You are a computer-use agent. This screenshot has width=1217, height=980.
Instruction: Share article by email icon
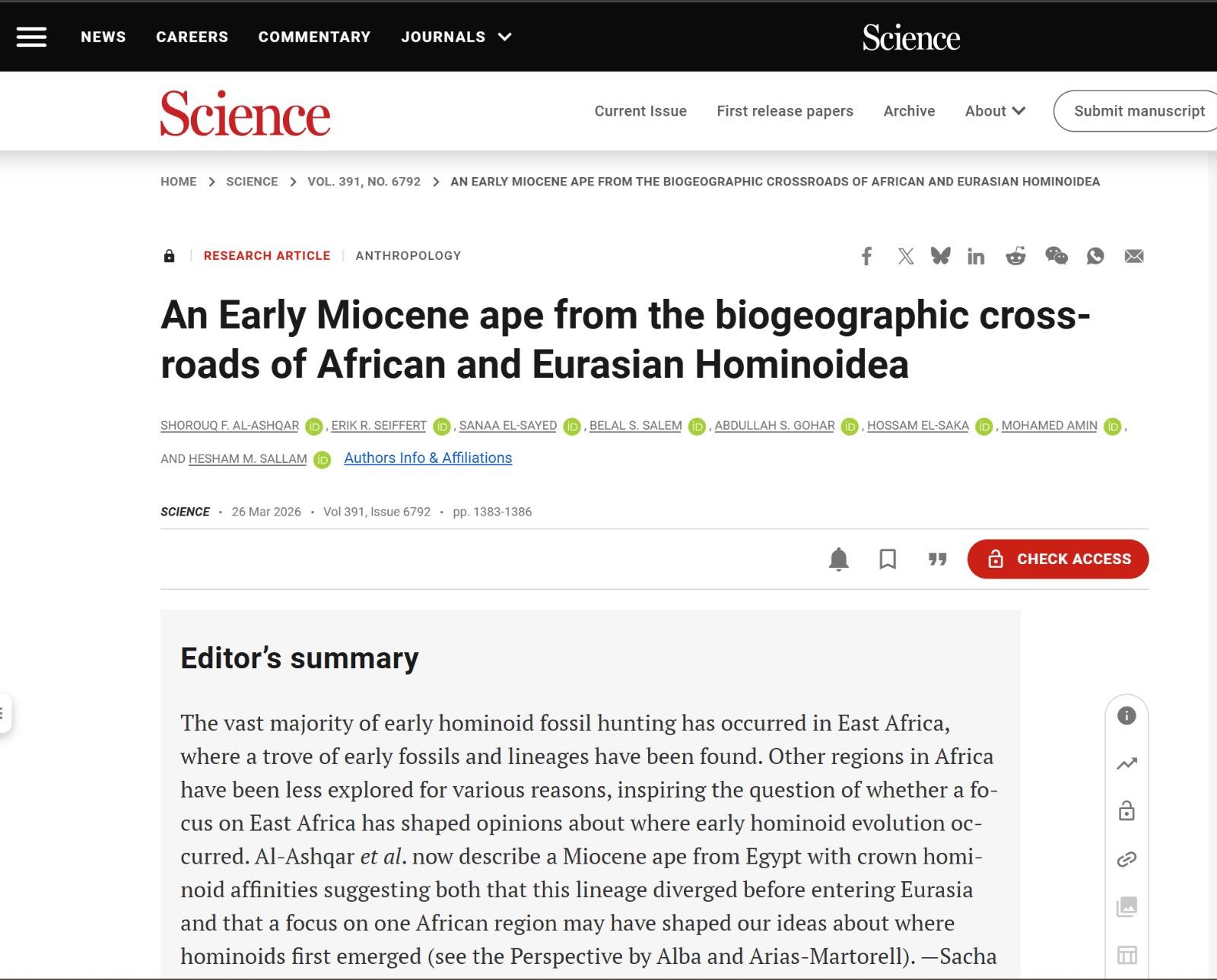coord(1134,256)
